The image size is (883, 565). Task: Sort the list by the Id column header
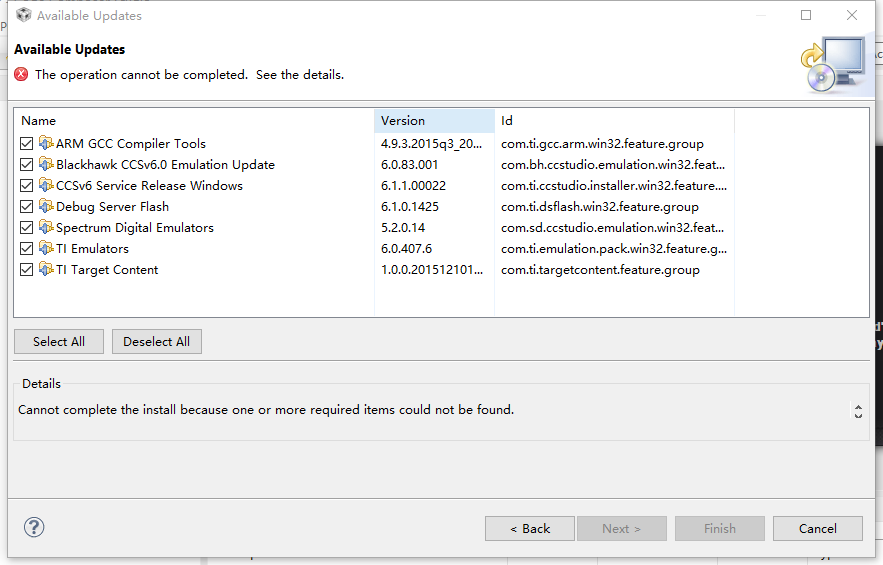(x=614, y=121)
